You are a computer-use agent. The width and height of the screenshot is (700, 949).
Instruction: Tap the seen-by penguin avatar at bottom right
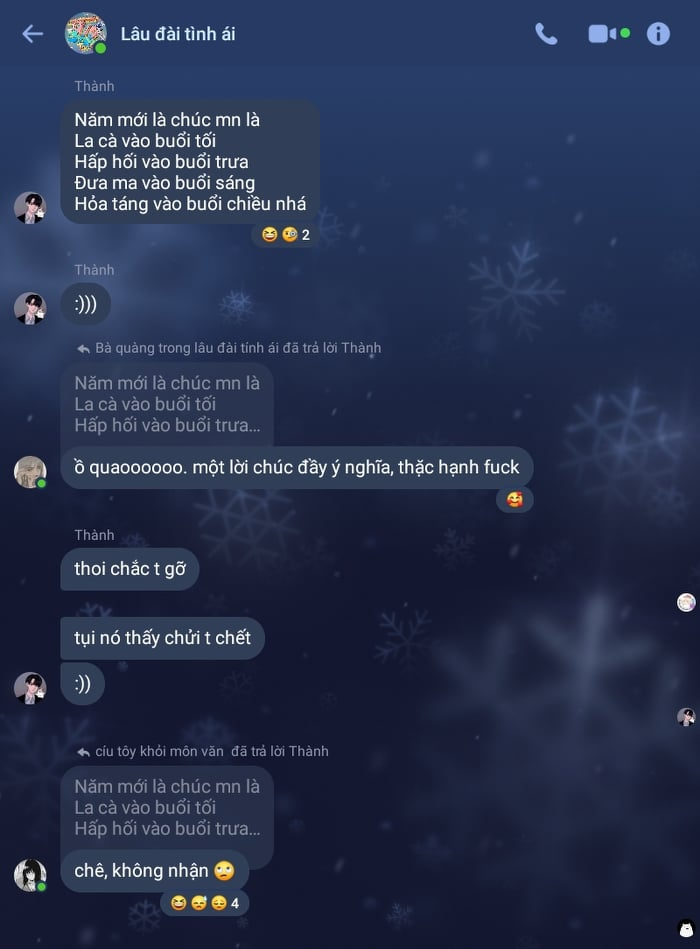coord(686,928)
